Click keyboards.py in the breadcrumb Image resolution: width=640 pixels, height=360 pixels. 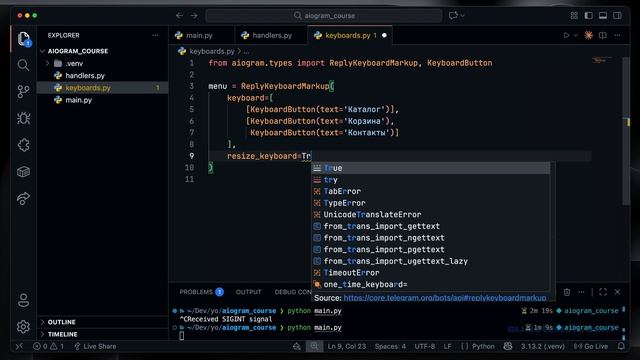tap(212, 51)
